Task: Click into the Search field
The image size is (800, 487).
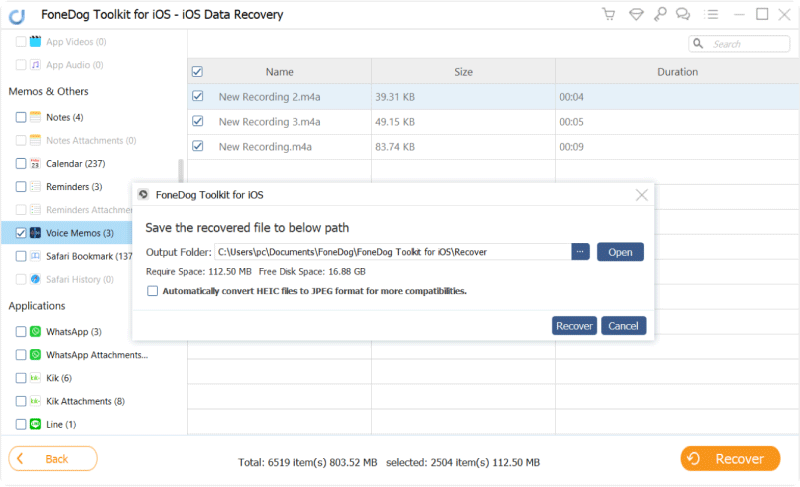Action: click(x=739, y=44)
